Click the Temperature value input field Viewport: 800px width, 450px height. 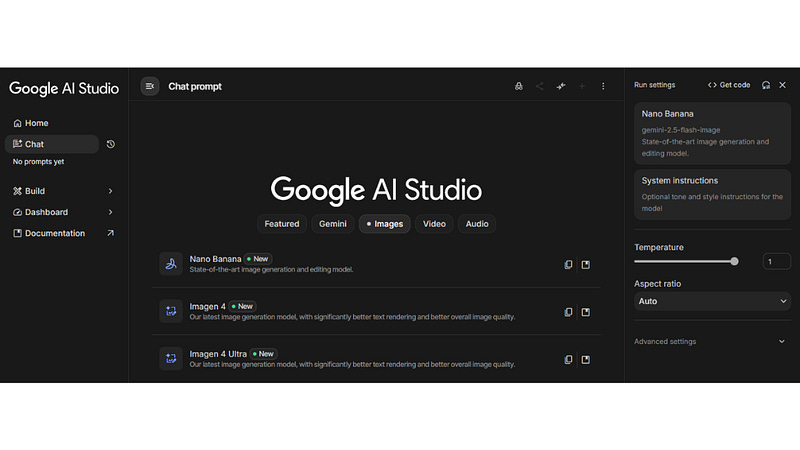pos(777,261)
